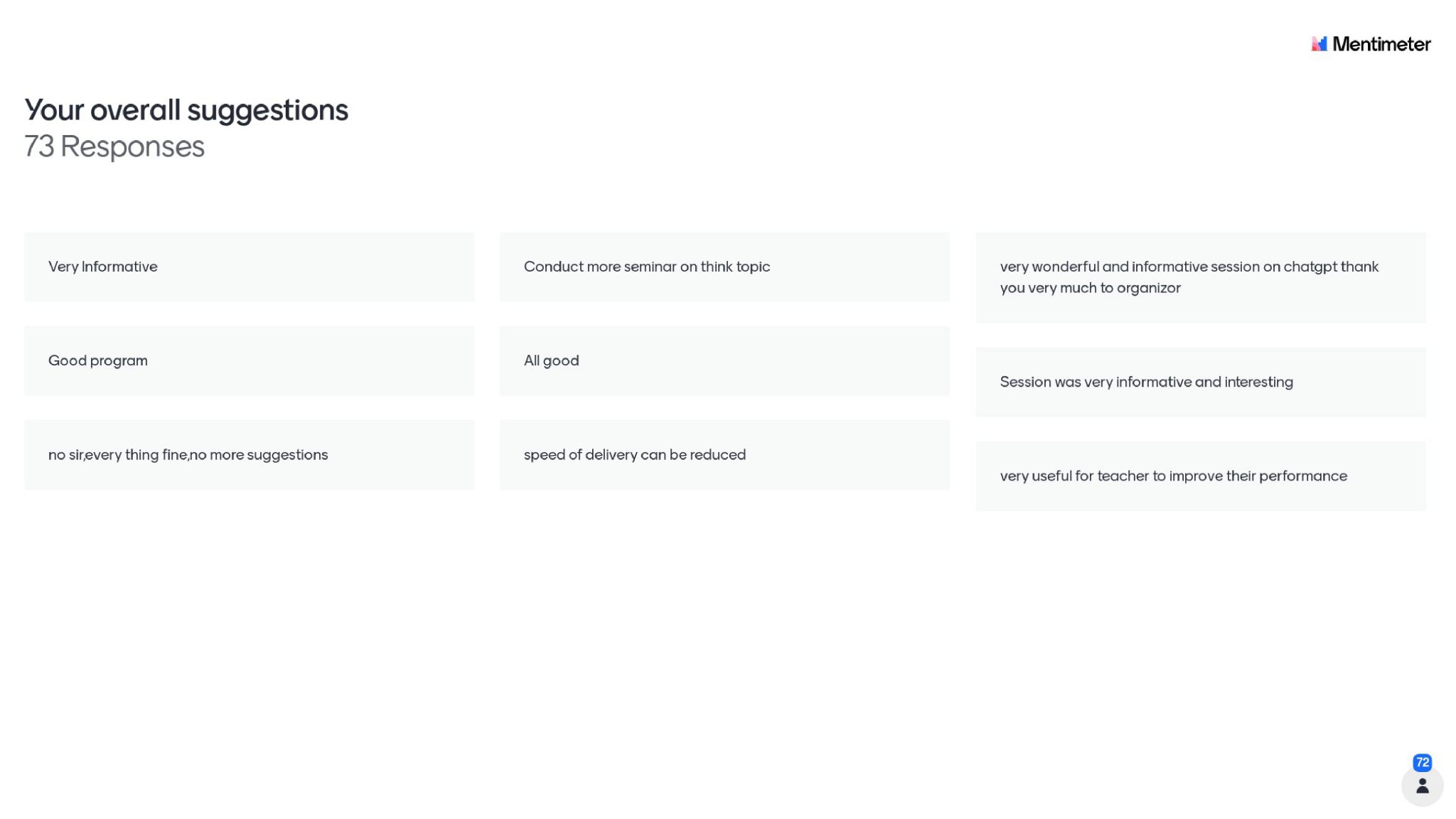This screenshot has height=819, width=1456.
Task: Select the 'Good program' response card
Action: [x=249, y=360]
